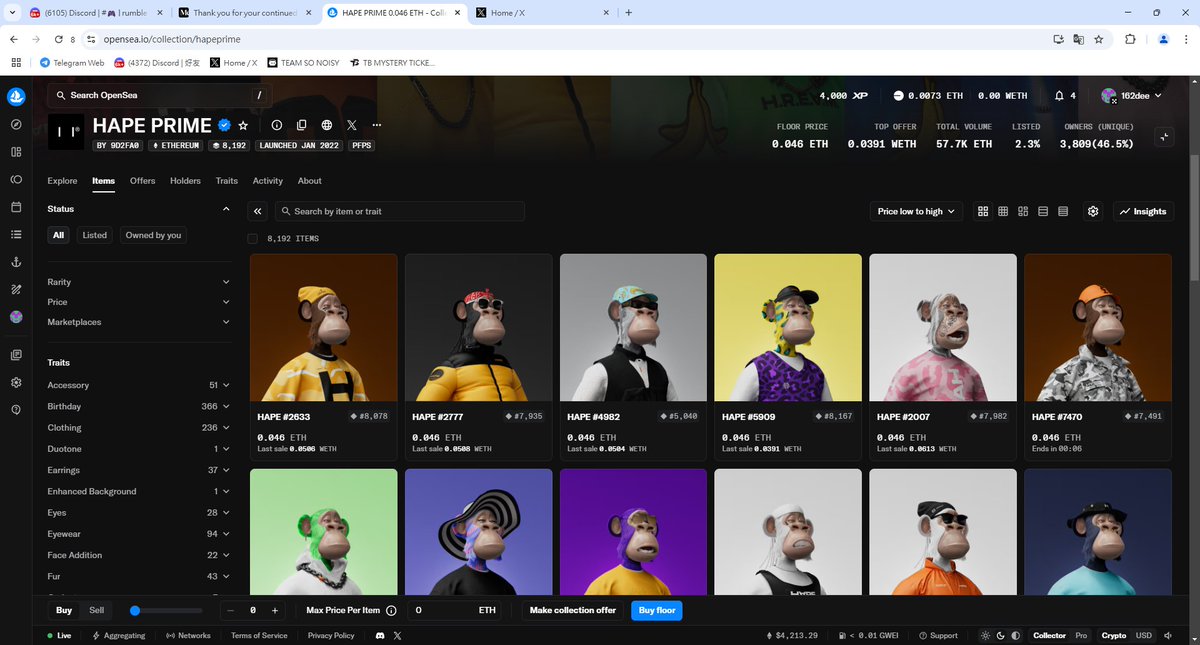Open the calendar Drops icon in sidebar
1200x645 pixels.
(16, 207)
